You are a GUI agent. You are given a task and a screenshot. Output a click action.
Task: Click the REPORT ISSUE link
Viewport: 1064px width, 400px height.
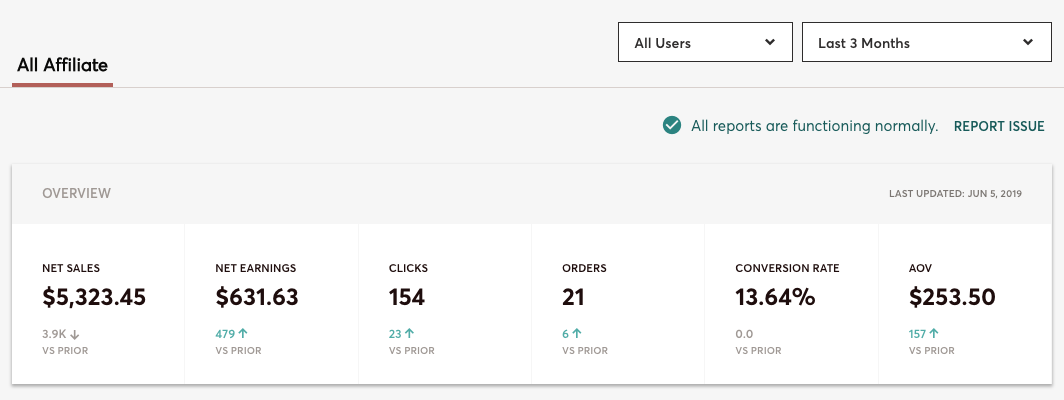coord(999,127)
